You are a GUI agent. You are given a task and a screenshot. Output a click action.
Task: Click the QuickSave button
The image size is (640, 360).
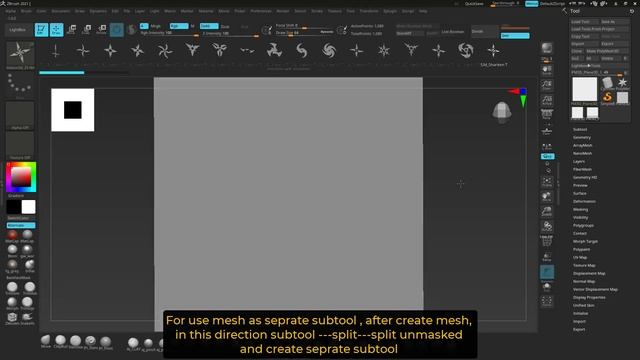point(474,4)
